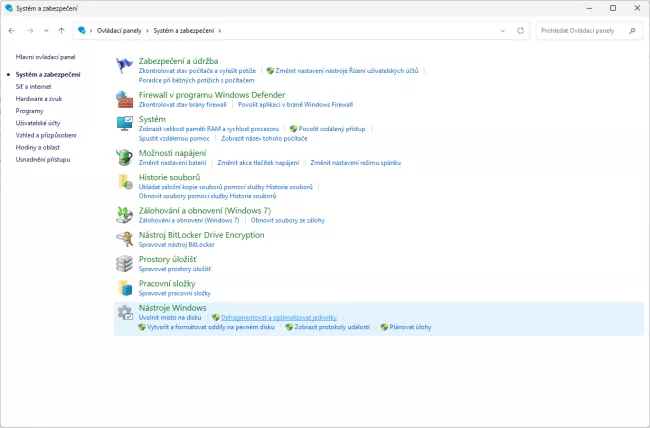Click the Control Panel icon in address bar
This screenshot has height=428, width=650.
[x=82, y=30]
